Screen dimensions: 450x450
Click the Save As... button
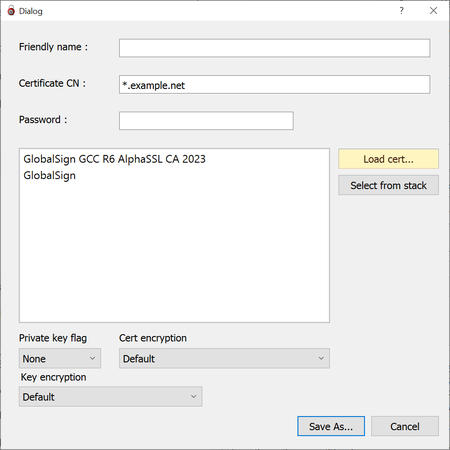331,426
